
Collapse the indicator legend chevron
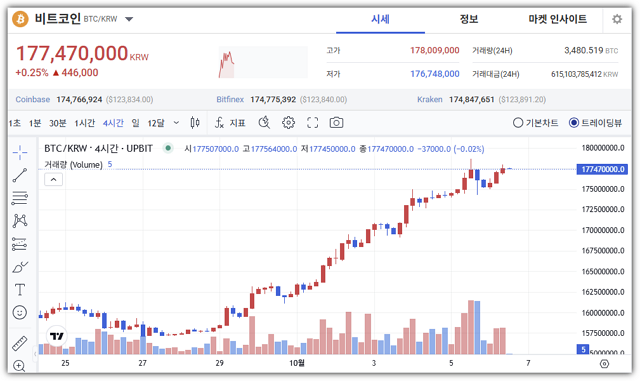click(x=53, y=179)
